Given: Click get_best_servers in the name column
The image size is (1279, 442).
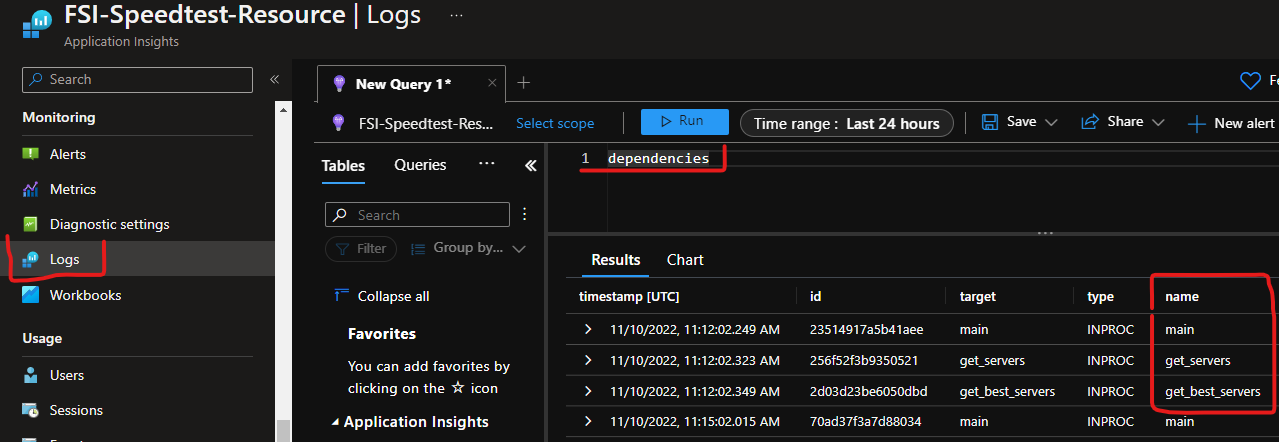Looking at the screenshot, I should 1212,391.
